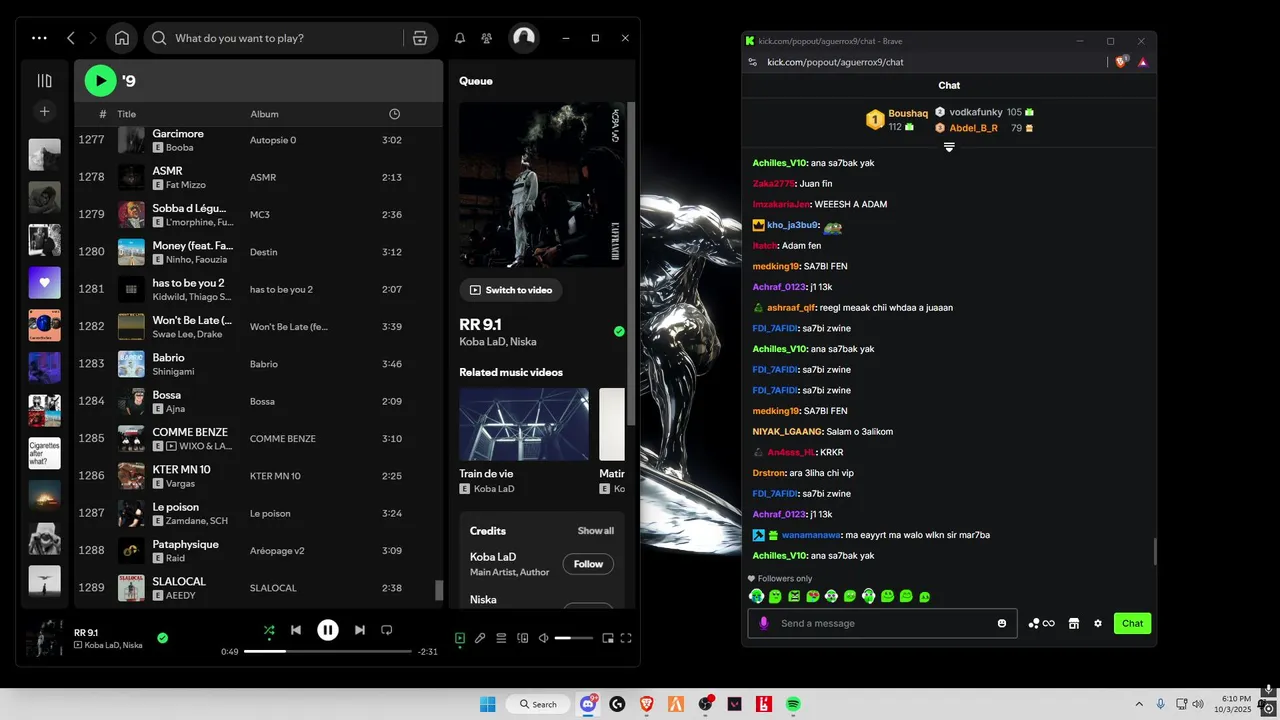Skip to previous track

[x=296, y=630]
